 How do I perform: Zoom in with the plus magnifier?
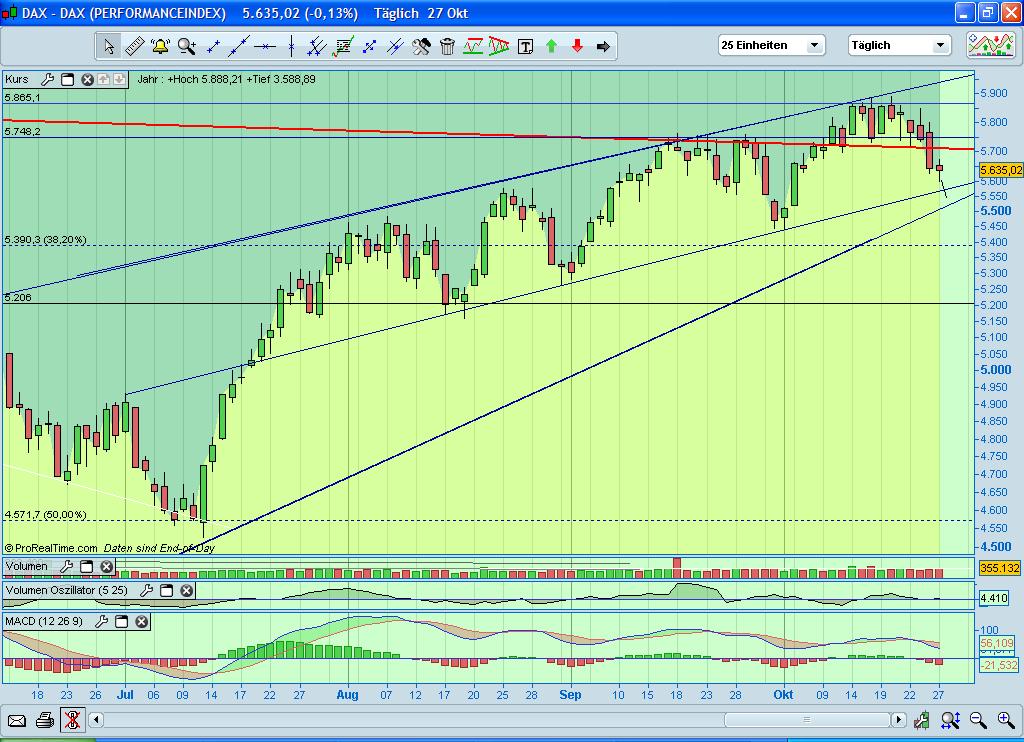1006,720
